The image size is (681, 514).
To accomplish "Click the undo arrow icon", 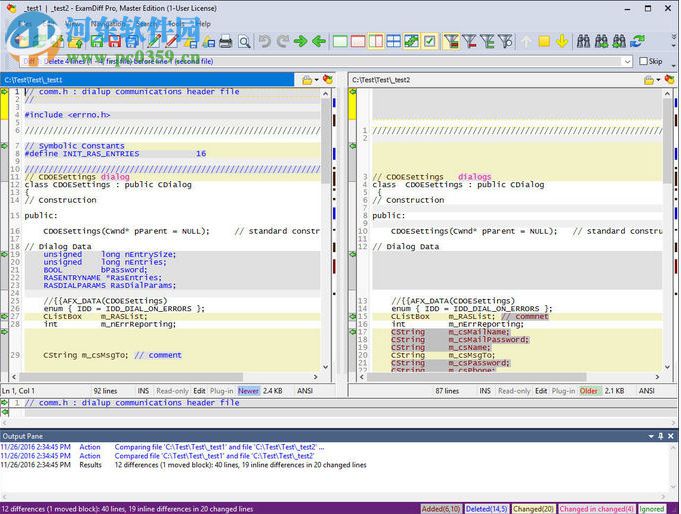I will (x=264, y=42).
